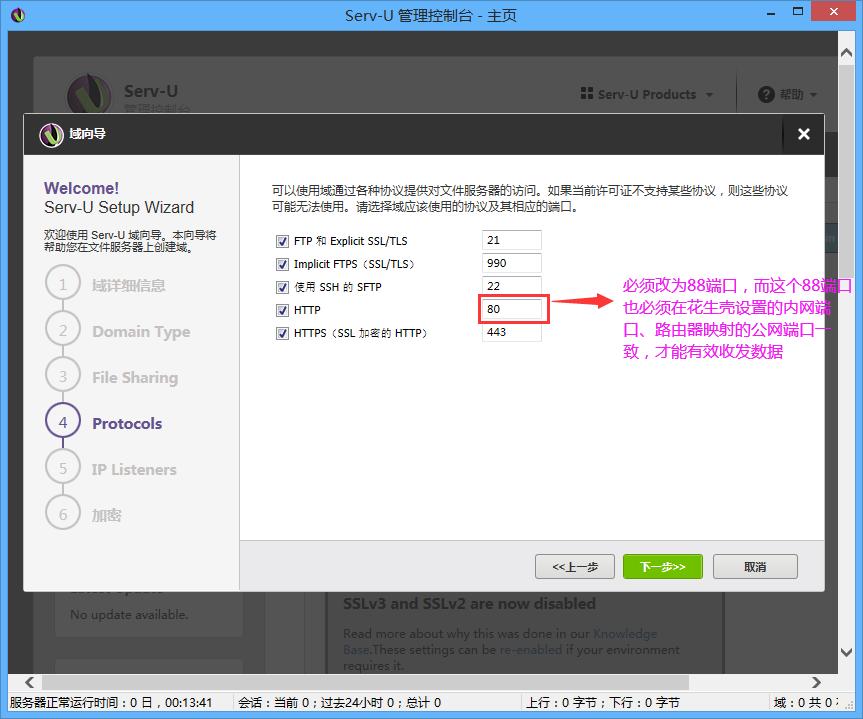Click the Serv-U logo in the wizard header
Viewport: 863px width, 719px height.
51,134
